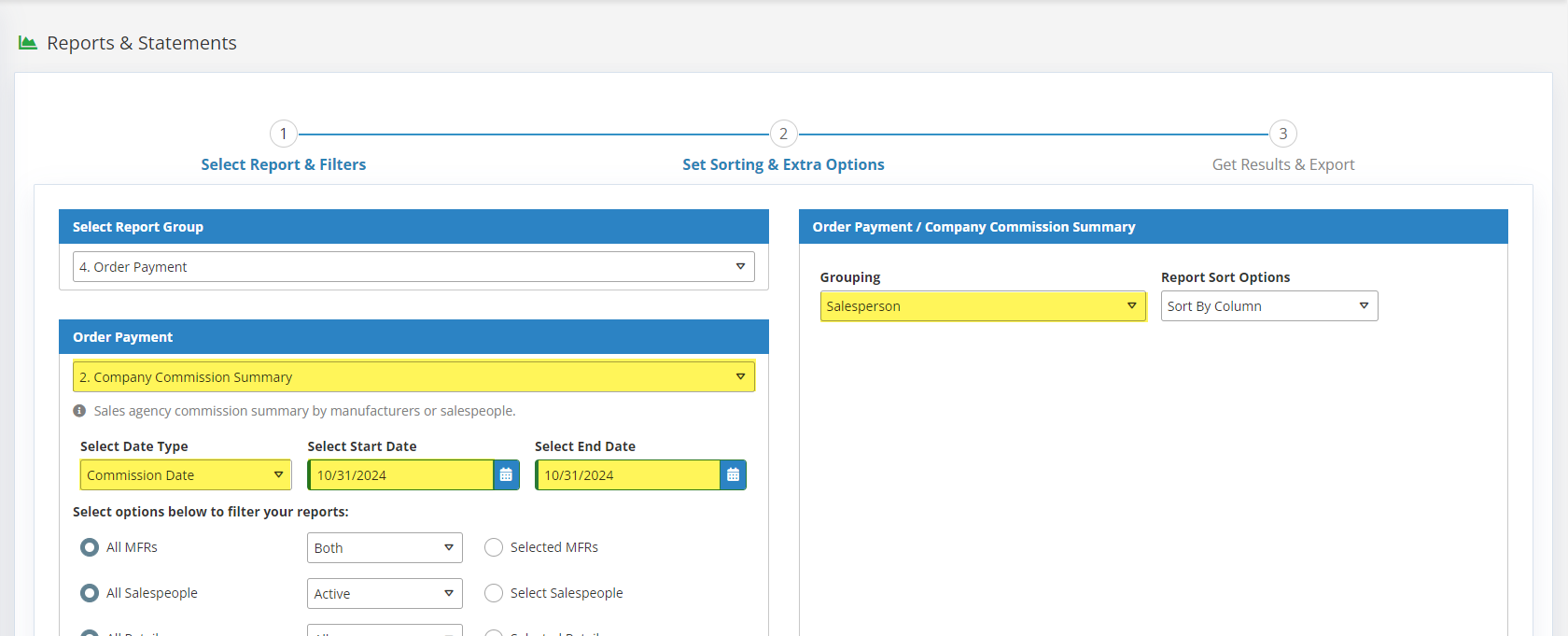
Task: Click the step 3 circle number
Action: point(1283,134)
